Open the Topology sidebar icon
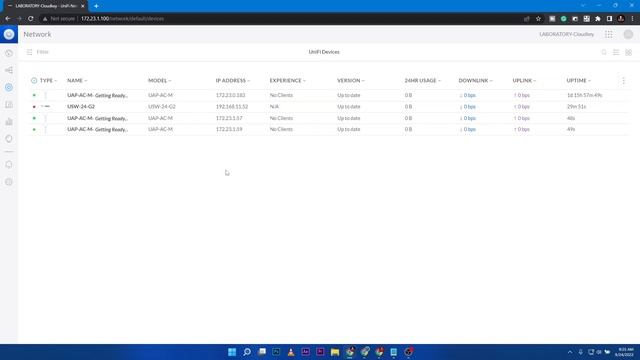 (x=9, y=70)
